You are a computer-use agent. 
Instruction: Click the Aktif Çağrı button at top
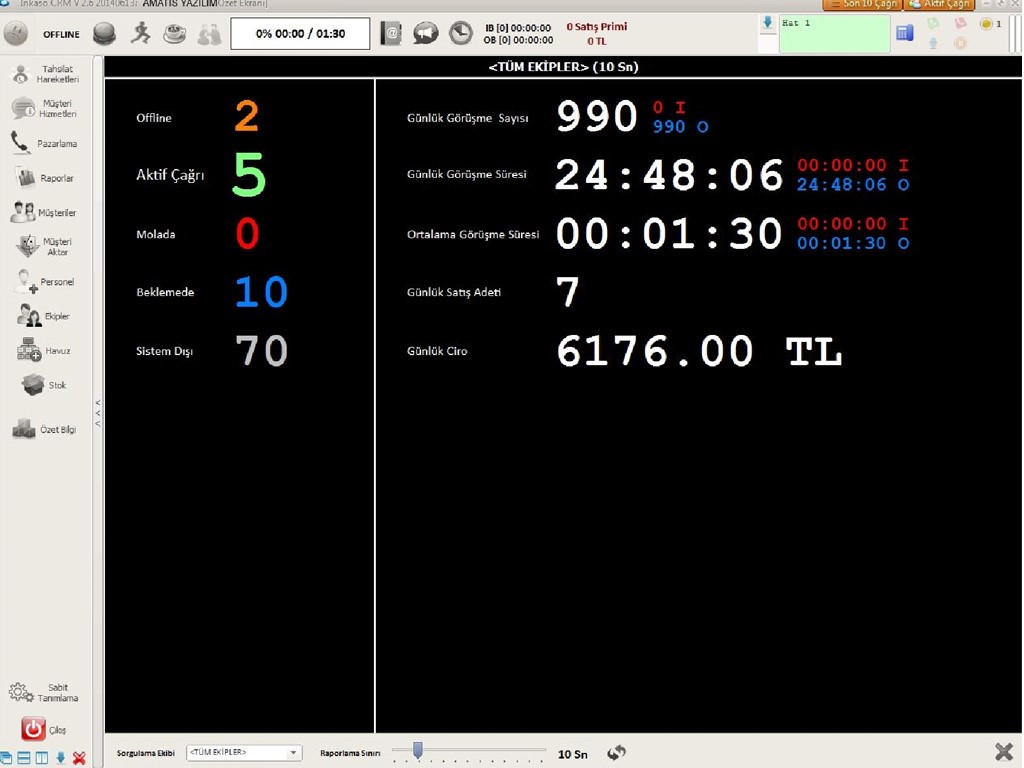[940, 5]
